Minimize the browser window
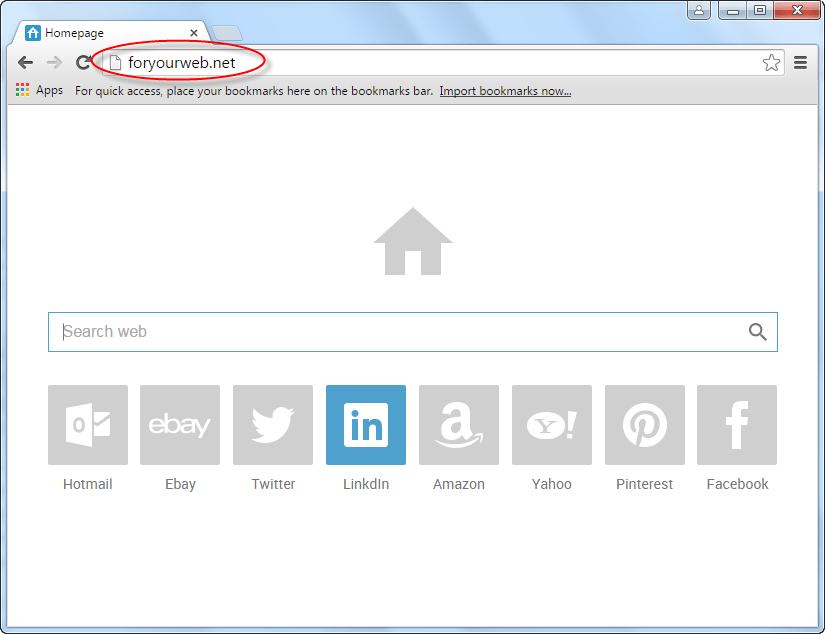Image resolution: width=825 pixels, height=634 pixels. click(732, 10)
